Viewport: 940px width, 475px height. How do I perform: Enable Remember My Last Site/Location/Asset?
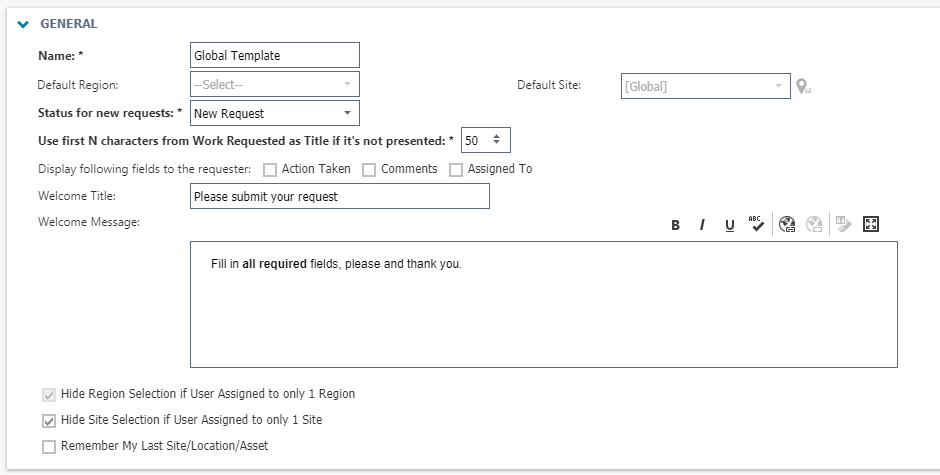point(49,447)
